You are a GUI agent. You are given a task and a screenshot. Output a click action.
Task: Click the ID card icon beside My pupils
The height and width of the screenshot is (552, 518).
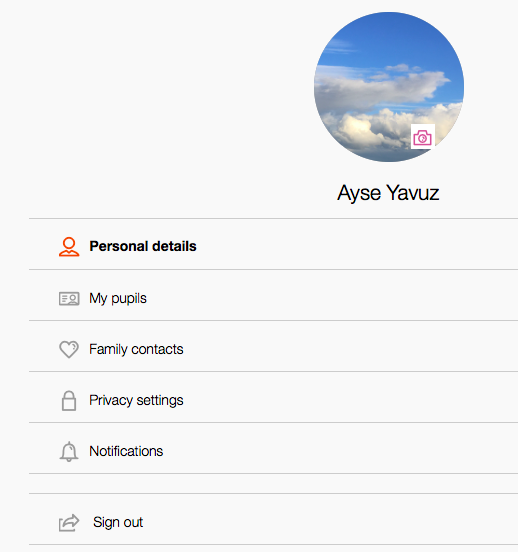tap(69, 299)
